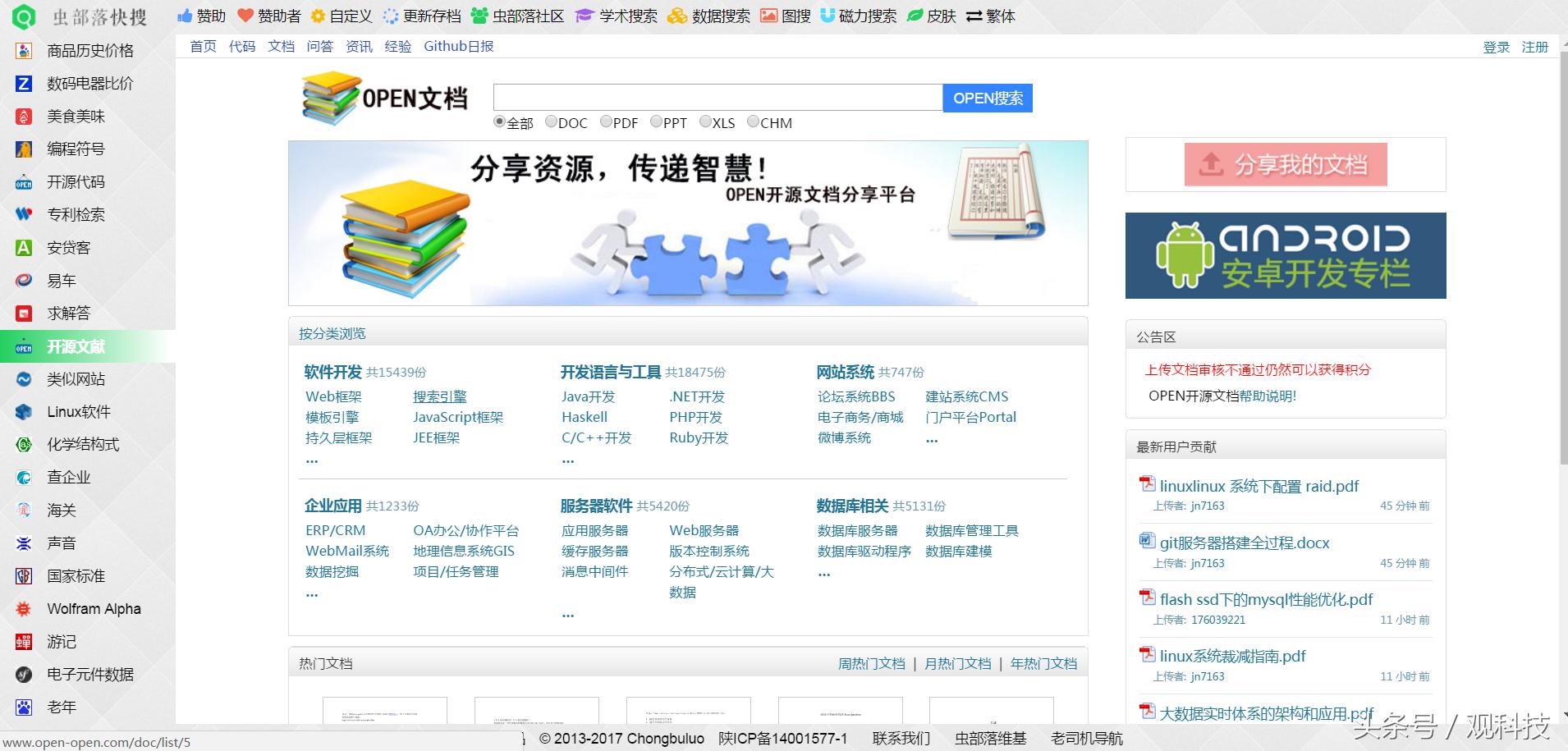Open the 数据搜索 data search tool
The height and width of the screenshot is (751, 1568).
pos(719,15)
